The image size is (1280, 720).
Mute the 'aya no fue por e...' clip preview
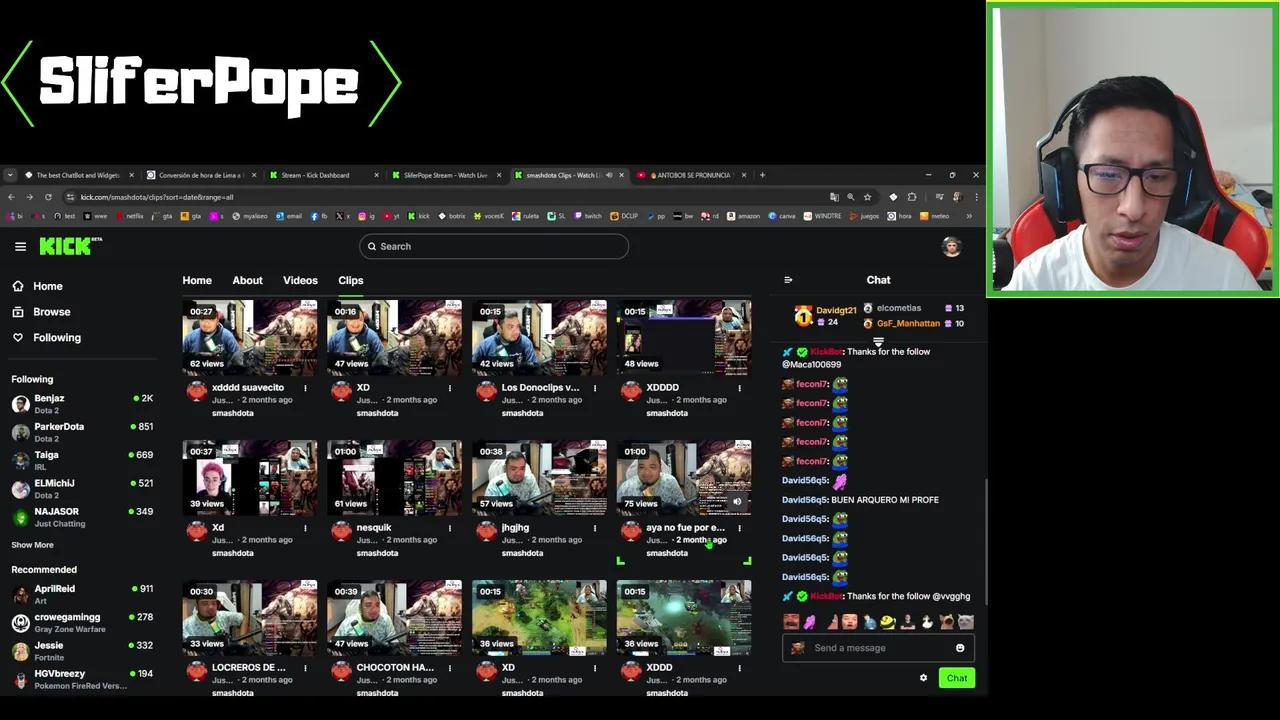point(737,502)
